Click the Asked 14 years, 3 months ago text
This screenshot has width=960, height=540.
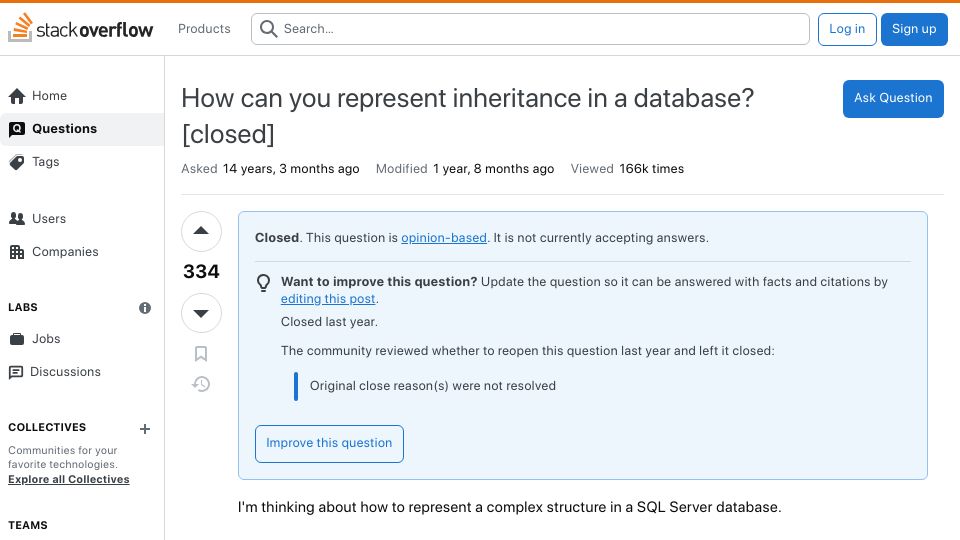coord(270,169)
